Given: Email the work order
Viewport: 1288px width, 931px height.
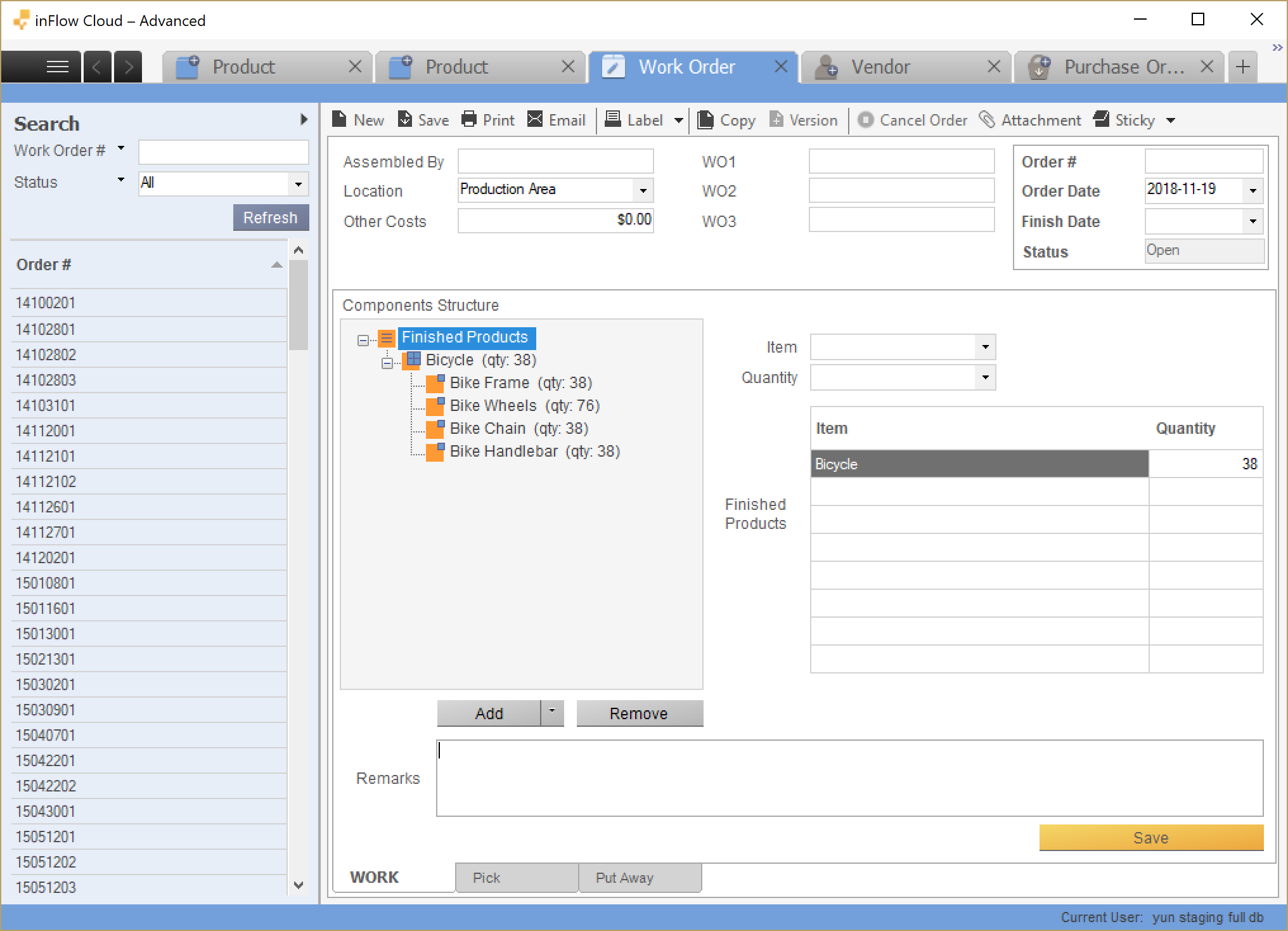Looking at the screenshot, I should [x=556, y=120].
